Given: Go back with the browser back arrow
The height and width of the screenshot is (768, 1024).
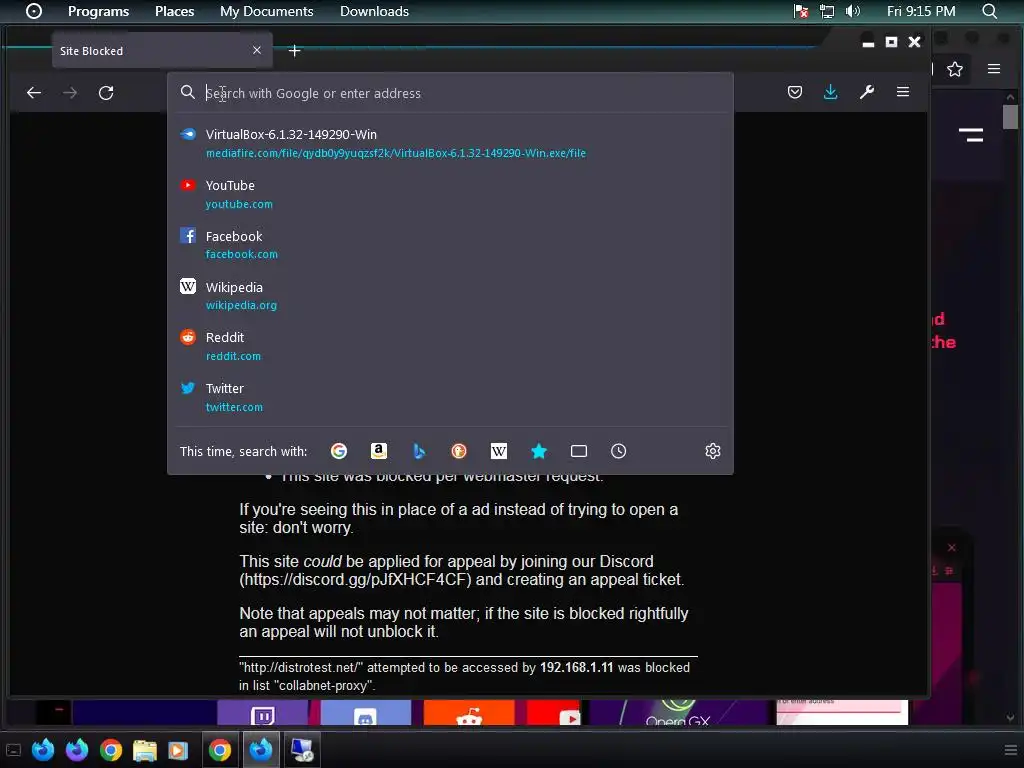Looking at the screenshot, I should click(34, 93).
